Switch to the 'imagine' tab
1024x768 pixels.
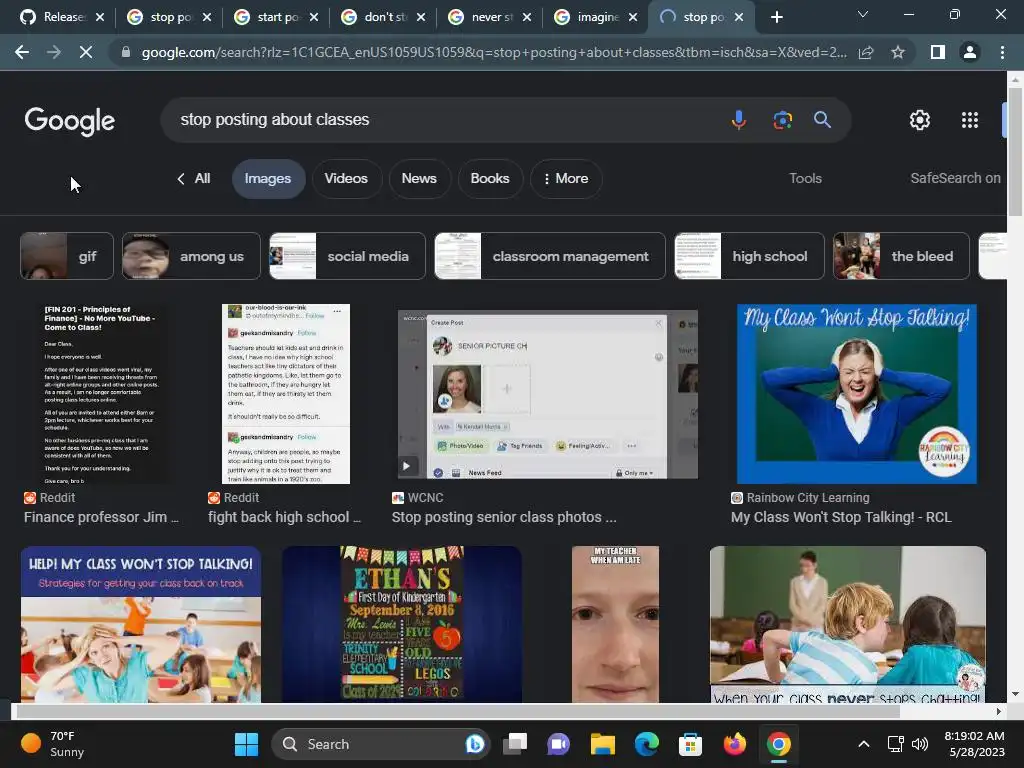tap(598, 17)
